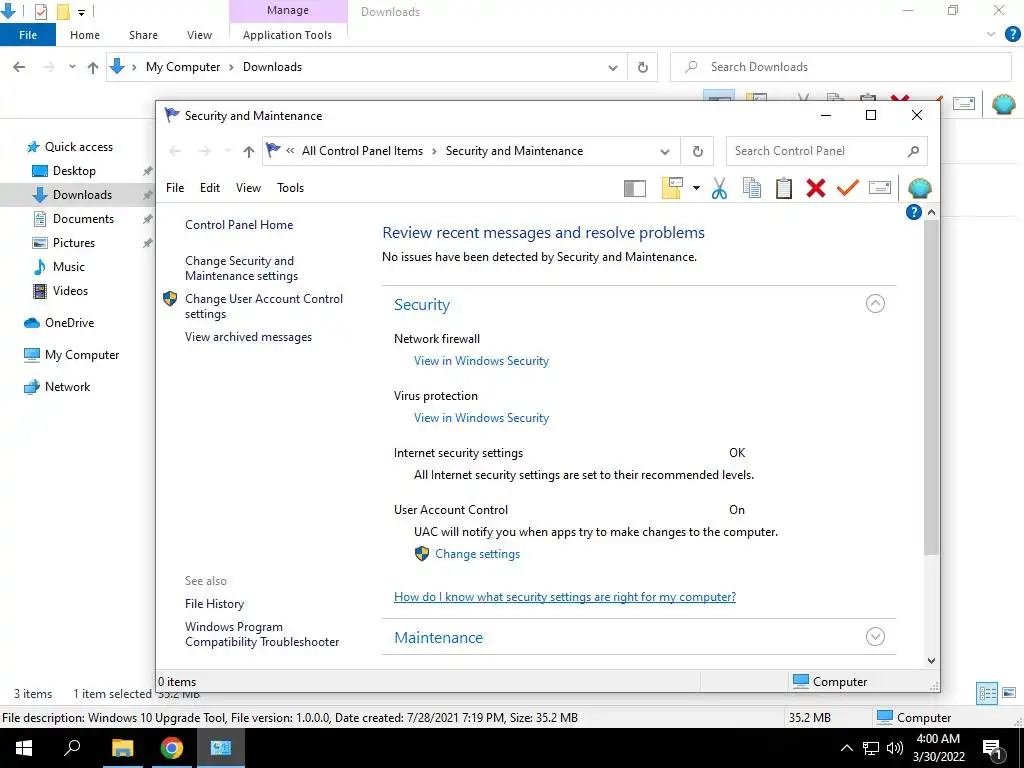Click the folder options icon in Security window toolbar
This screenshot has width=1024, height=768.
click(x=672, y=188)
